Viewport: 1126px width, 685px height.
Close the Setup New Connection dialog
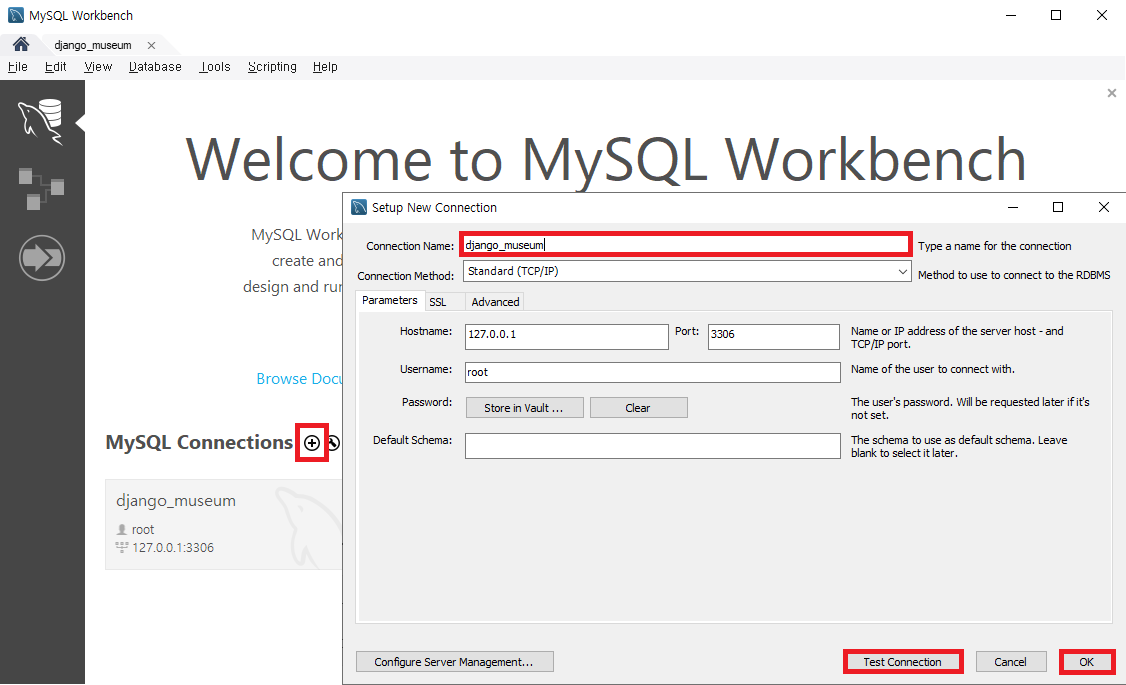(1104, 208)
